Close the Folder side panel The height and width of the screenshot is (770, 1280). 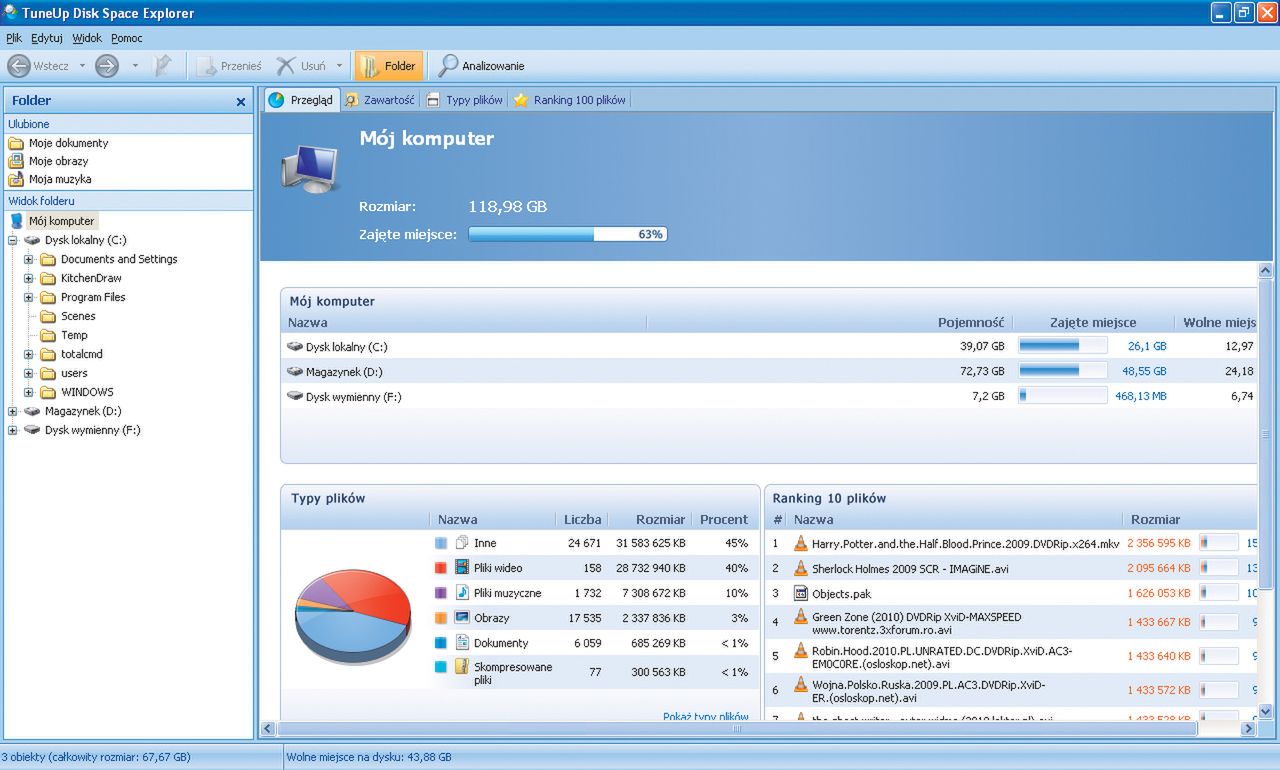click(x=241, y=102)
